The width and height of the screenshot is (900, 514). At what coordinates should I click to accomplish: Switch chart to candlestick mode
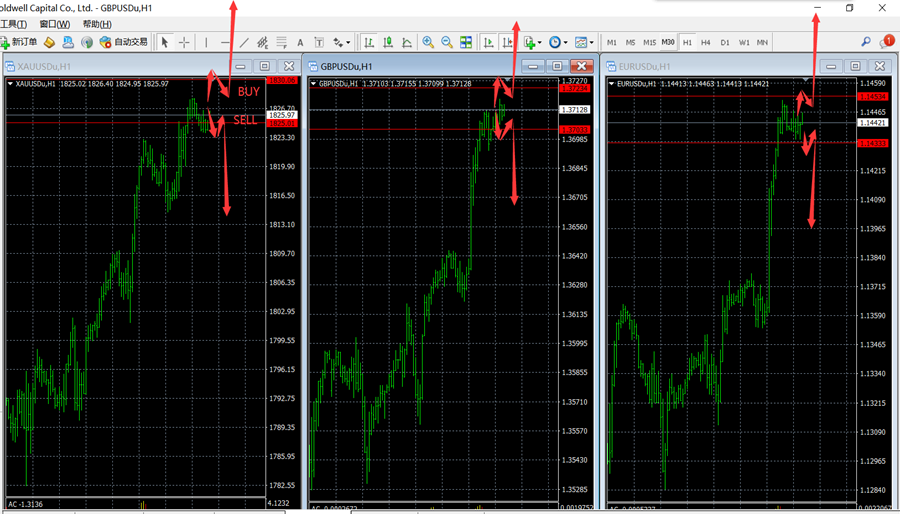(388, 42)
